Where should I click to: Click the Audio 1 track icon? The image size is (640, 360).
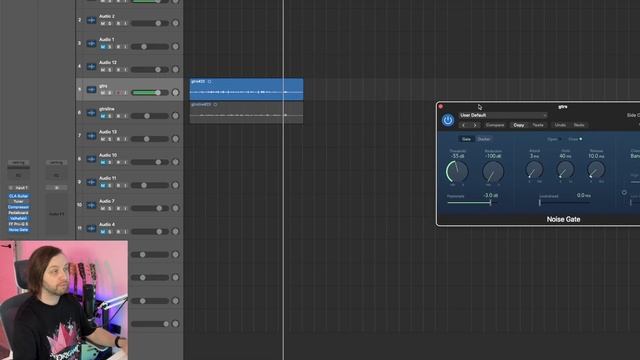click(x=91, y=43)
